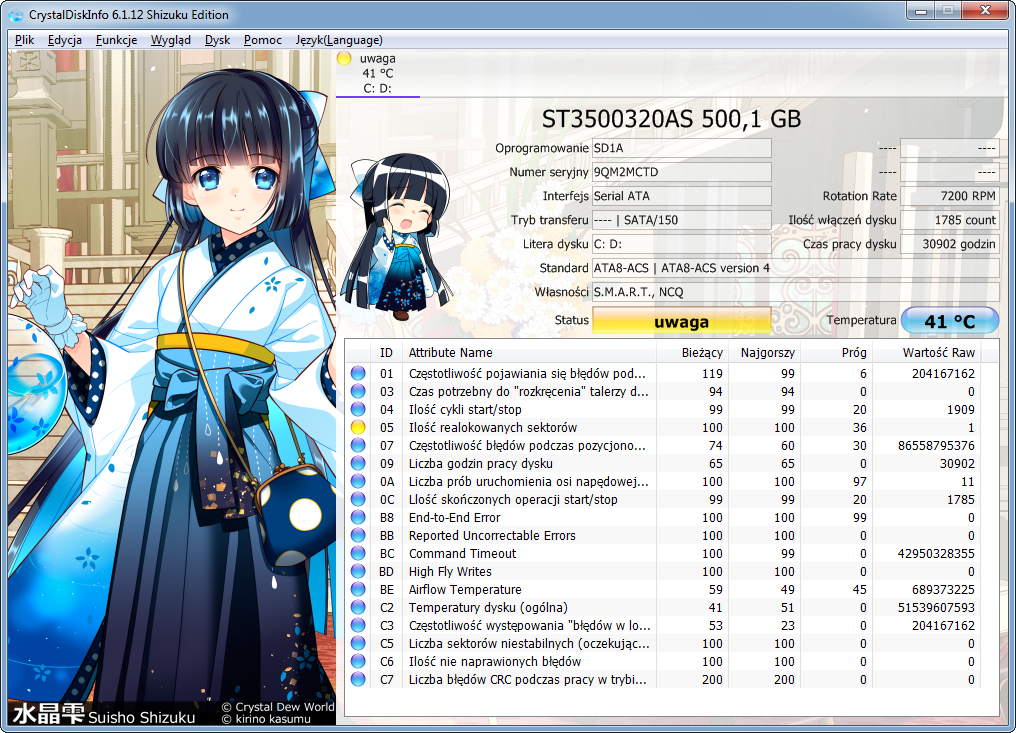Click the status circle for End-to-End Error
Screen dimensions: 1016x733
pyautogui.click(x=358, y=517)
